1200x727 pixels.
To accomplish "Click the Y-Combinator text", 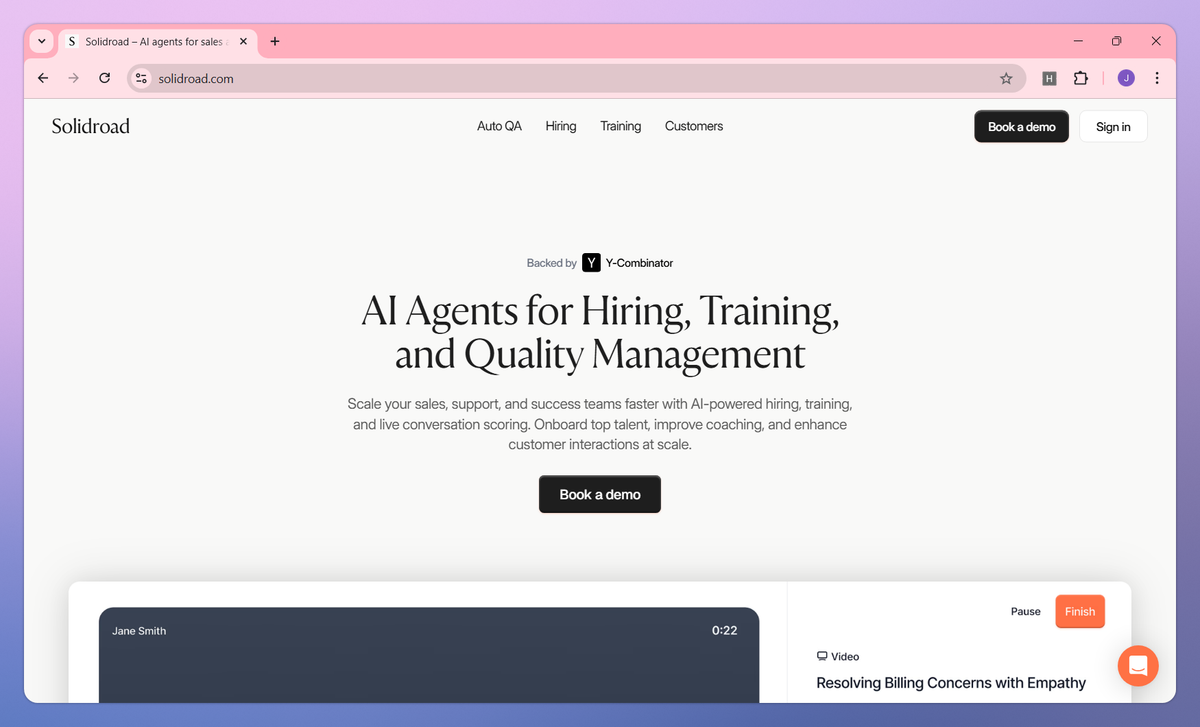I will [x=639, y=263].
